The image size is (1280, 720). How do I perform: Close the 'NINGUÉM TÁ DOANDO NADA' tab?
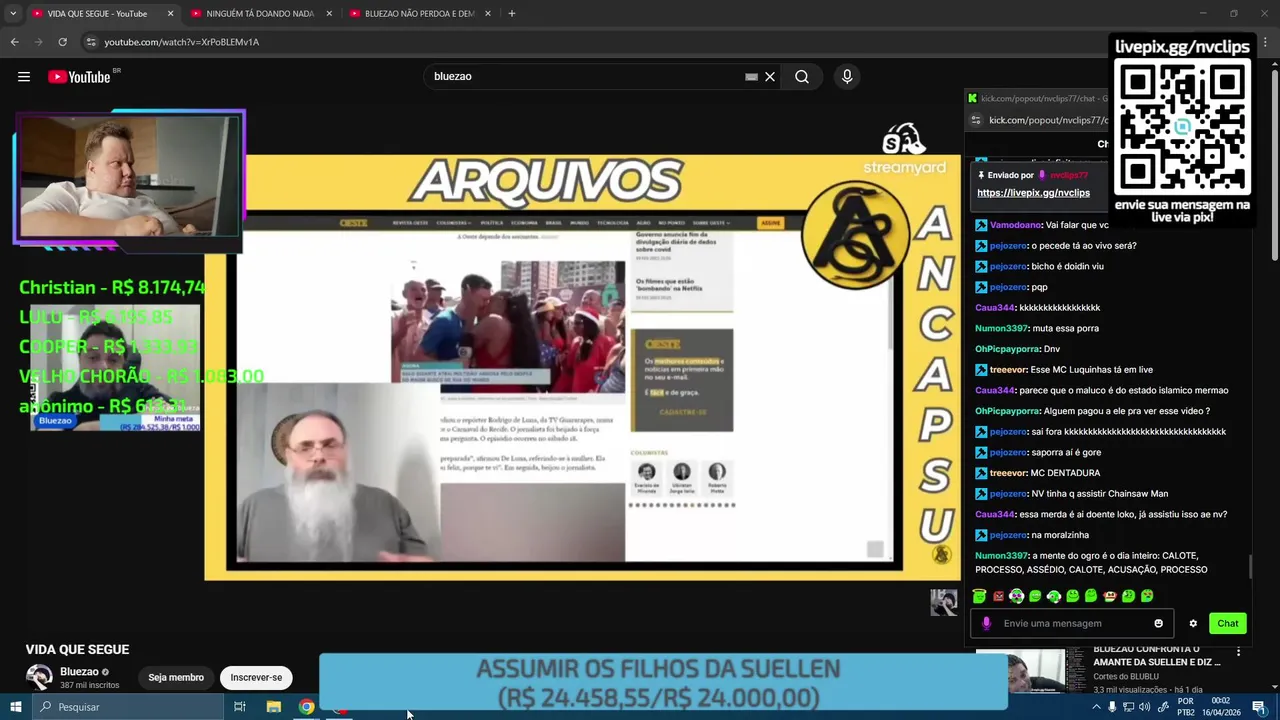tap(329, 14)
